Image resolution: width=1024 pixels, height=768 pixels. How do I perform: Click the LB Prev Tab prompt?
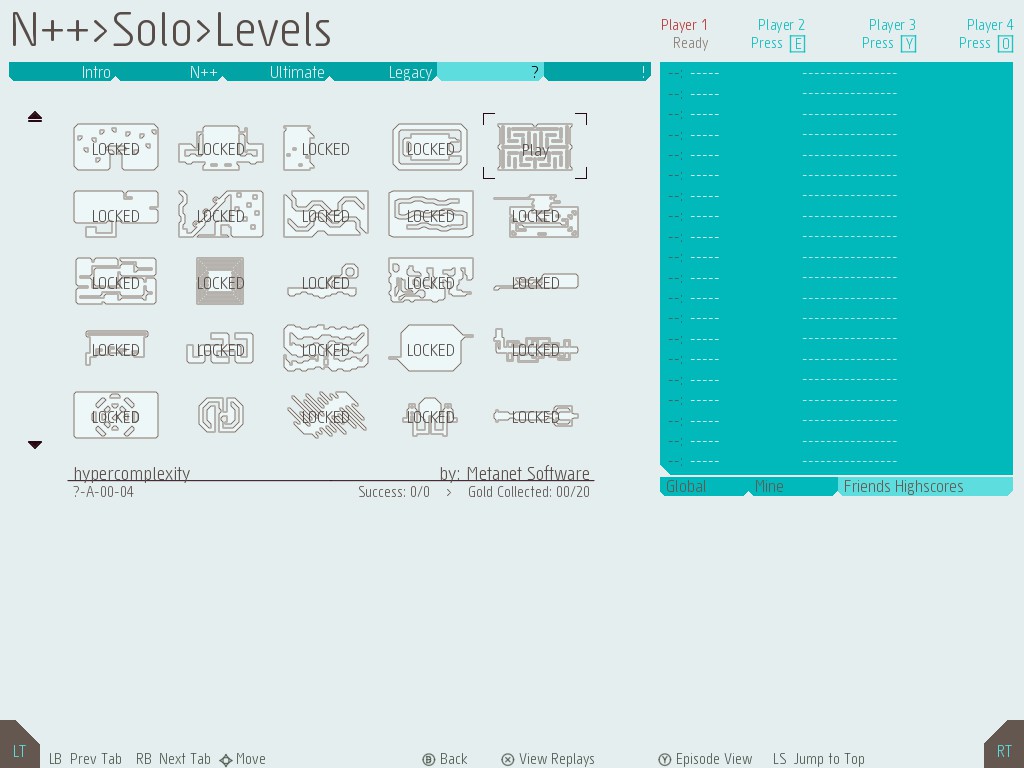[x=86, y=759]
